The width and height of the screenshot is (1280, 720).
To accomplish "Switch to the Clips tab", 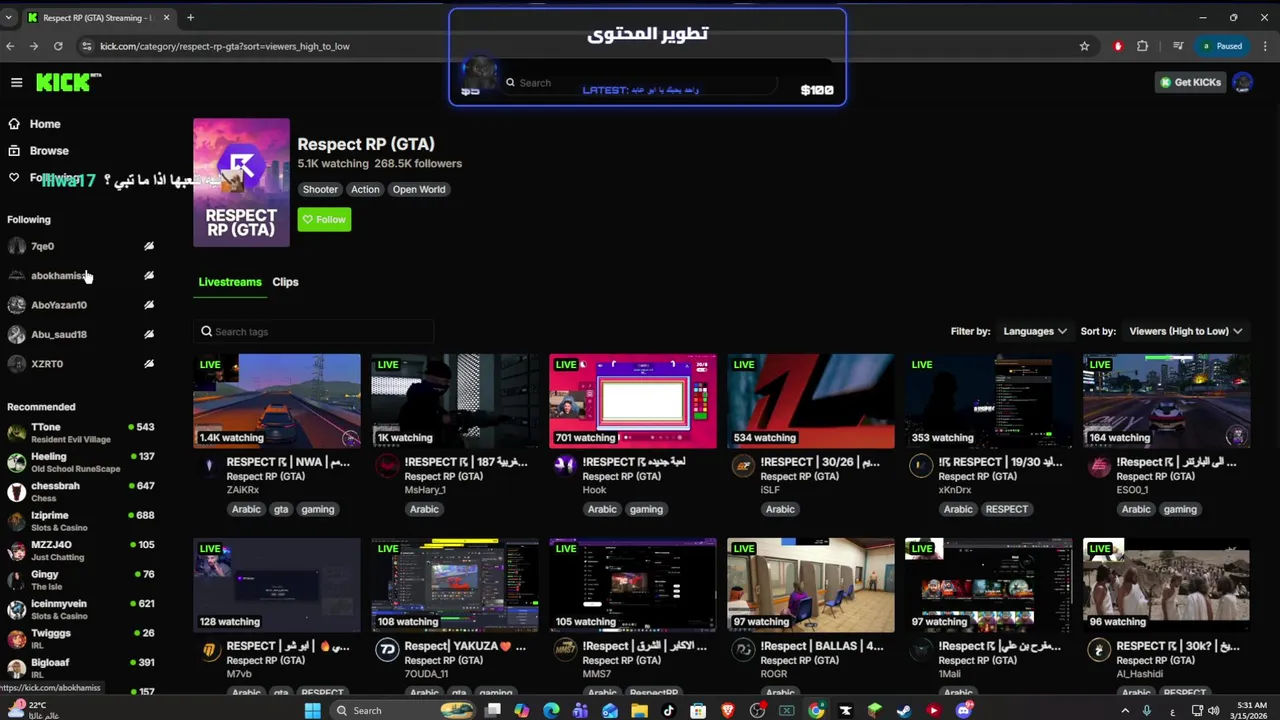I will pos(285,282).
